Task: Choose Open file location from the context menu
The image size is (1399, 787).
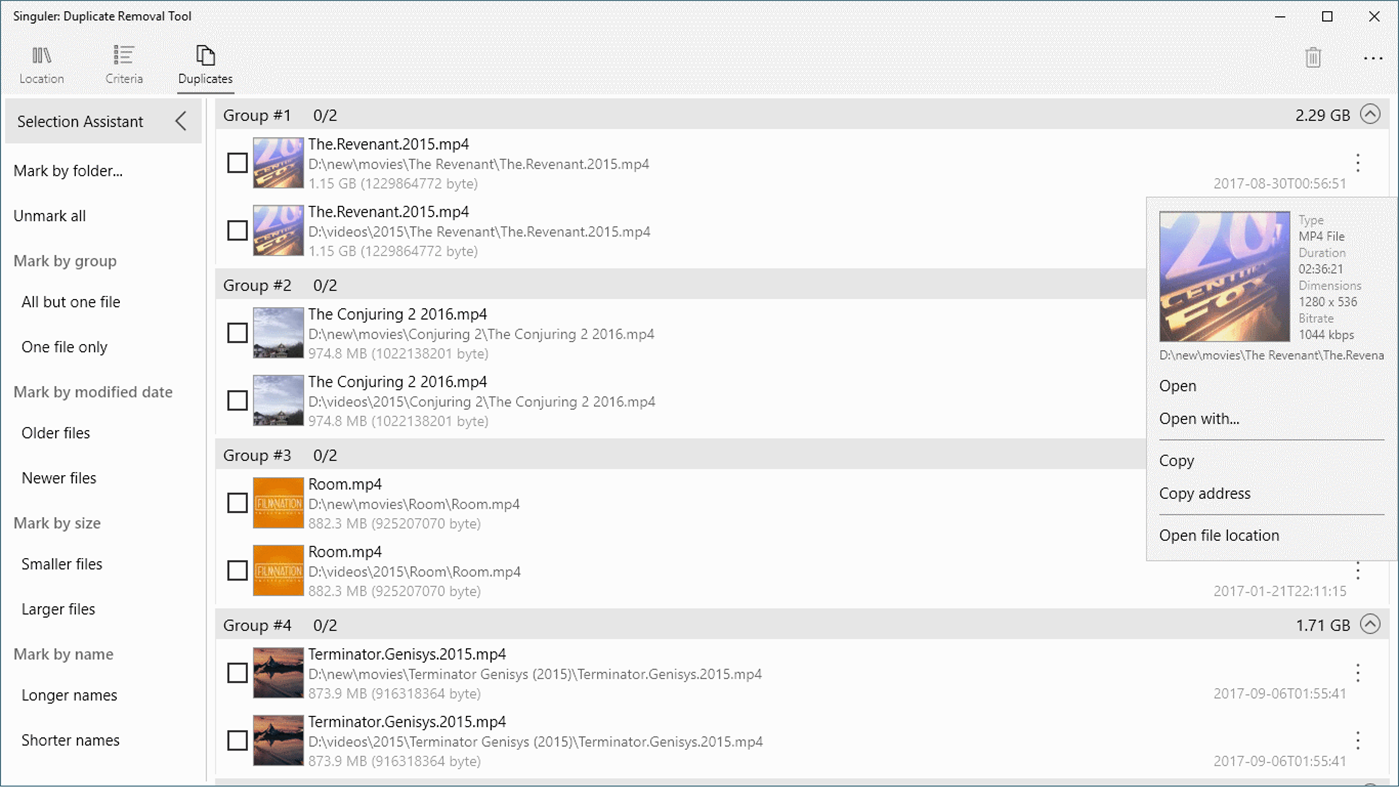Action: pos(1219,535)
